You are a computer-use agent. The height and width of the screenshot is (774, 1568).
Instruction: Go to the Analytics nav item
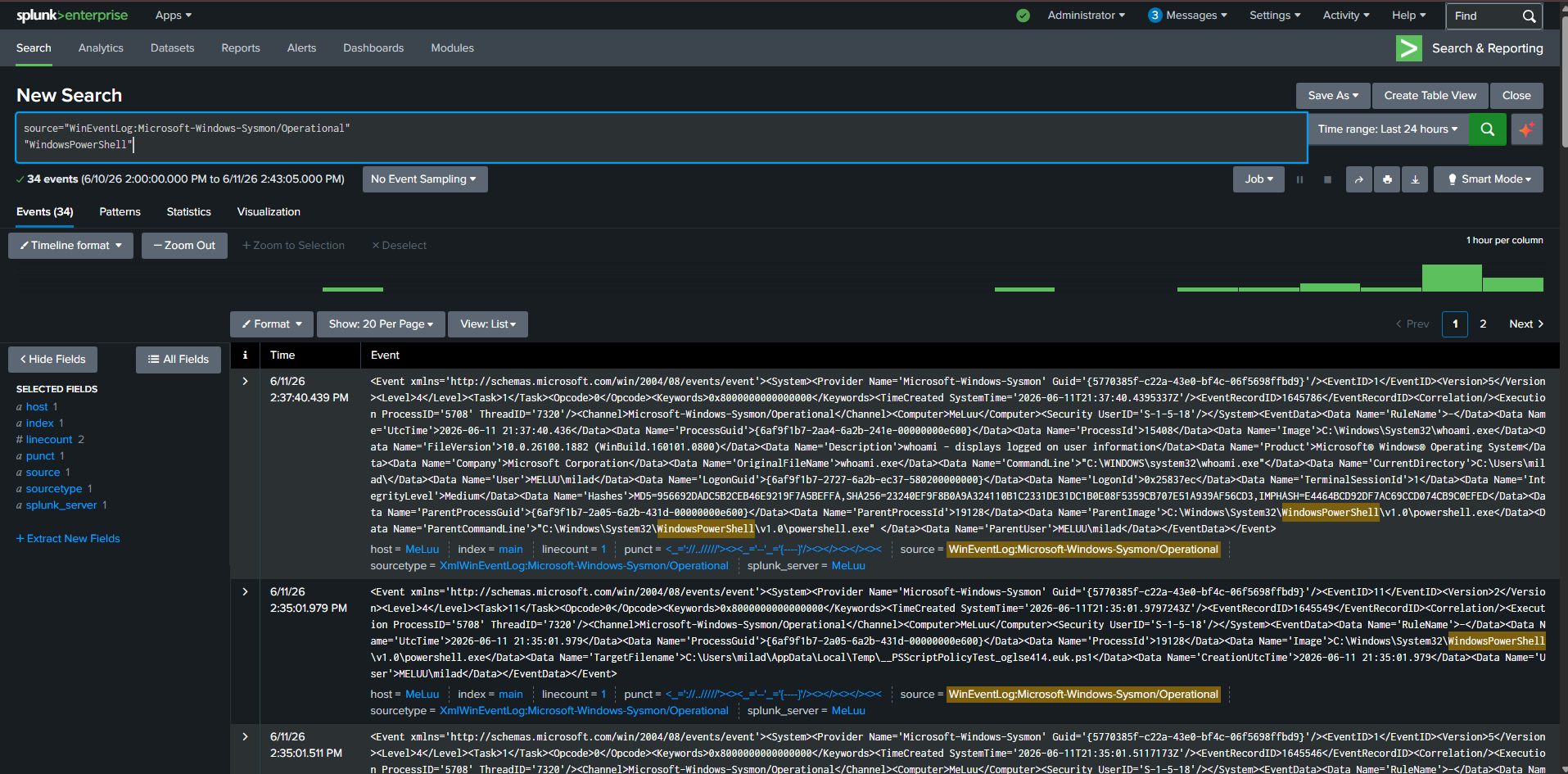[101, 48]
